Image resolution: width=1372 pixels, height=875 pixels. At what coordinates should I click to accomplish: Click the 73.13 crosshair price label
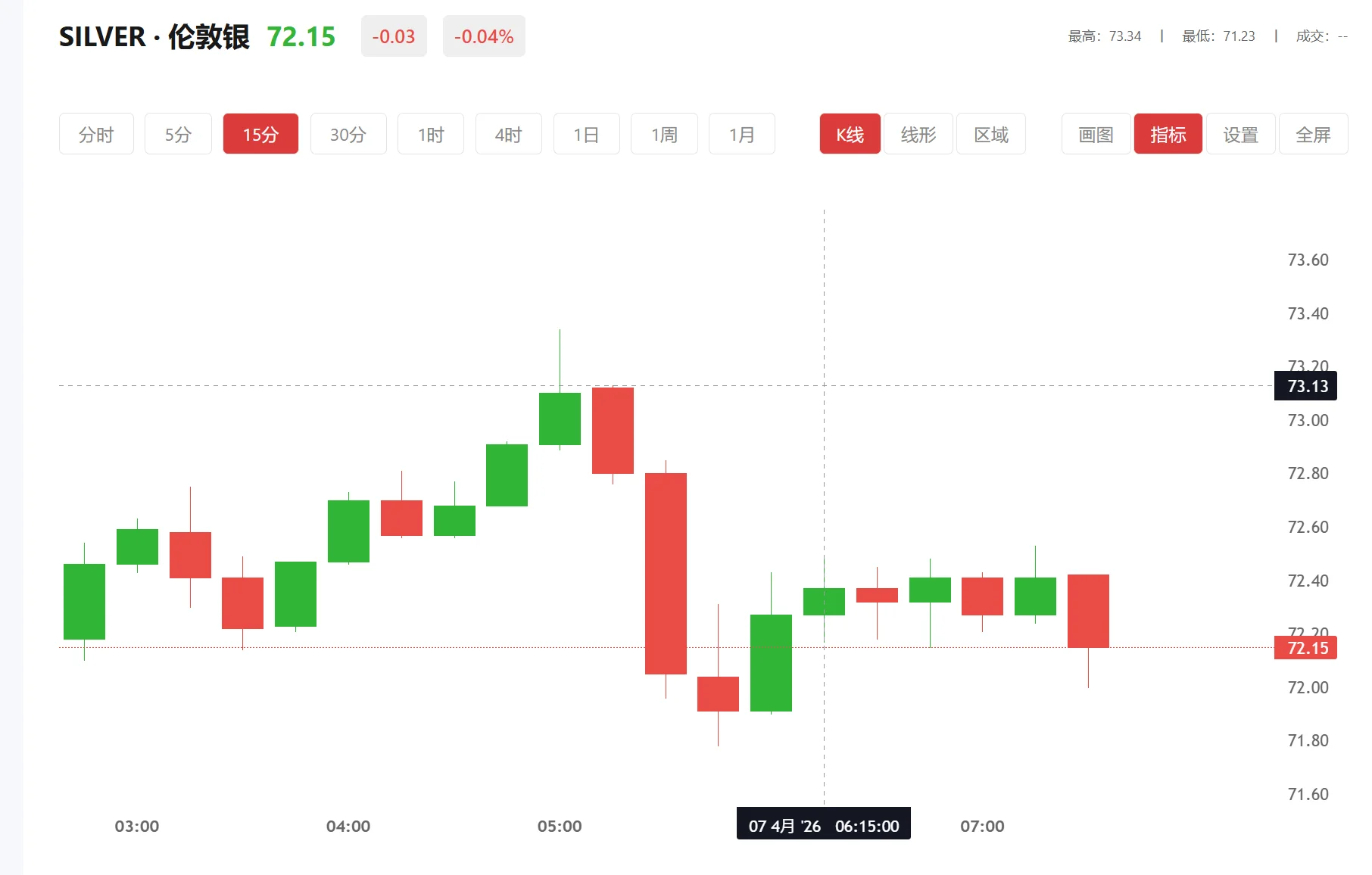tap(1306, 386)
